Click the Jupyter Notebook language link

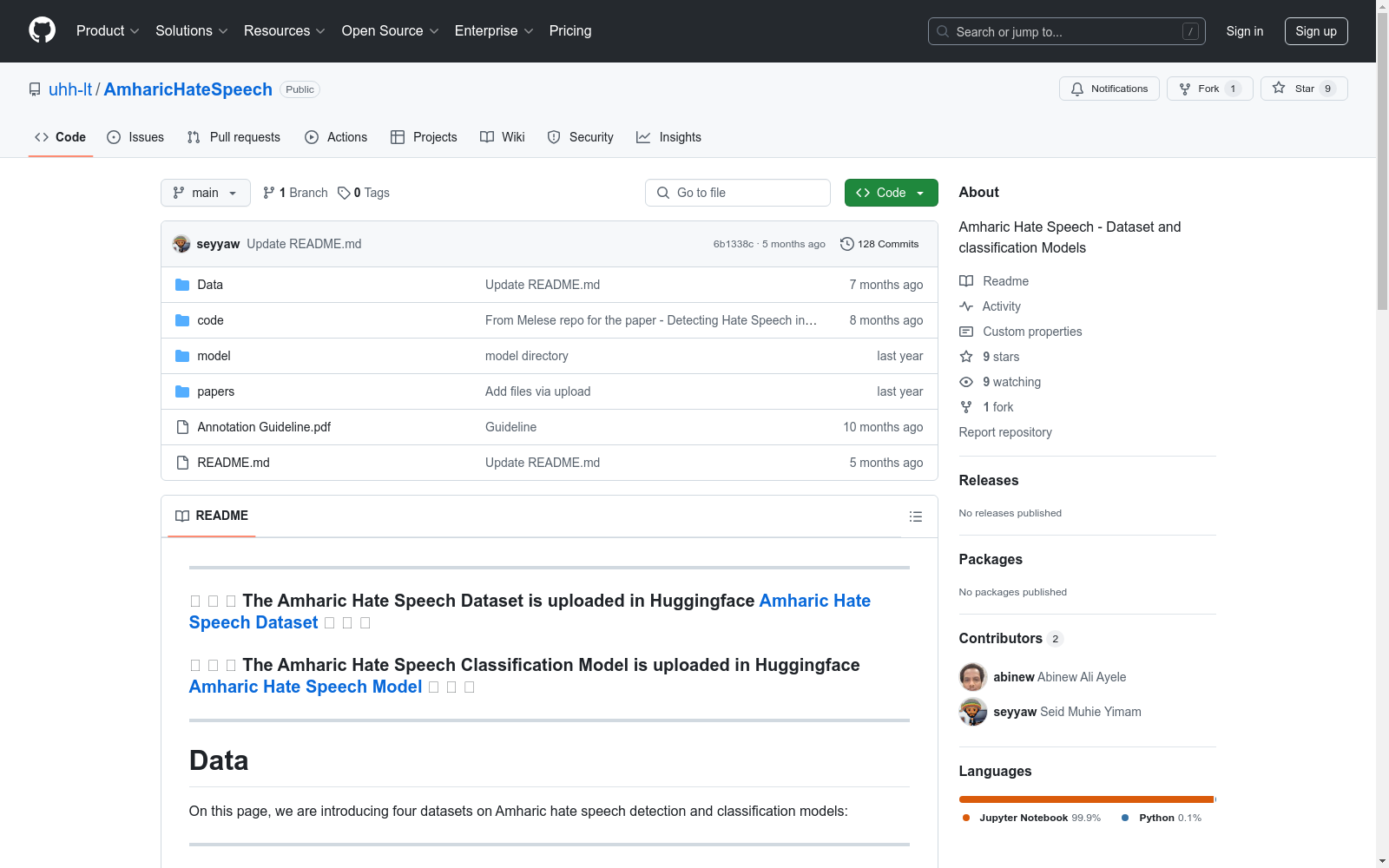pos(1032,818)
